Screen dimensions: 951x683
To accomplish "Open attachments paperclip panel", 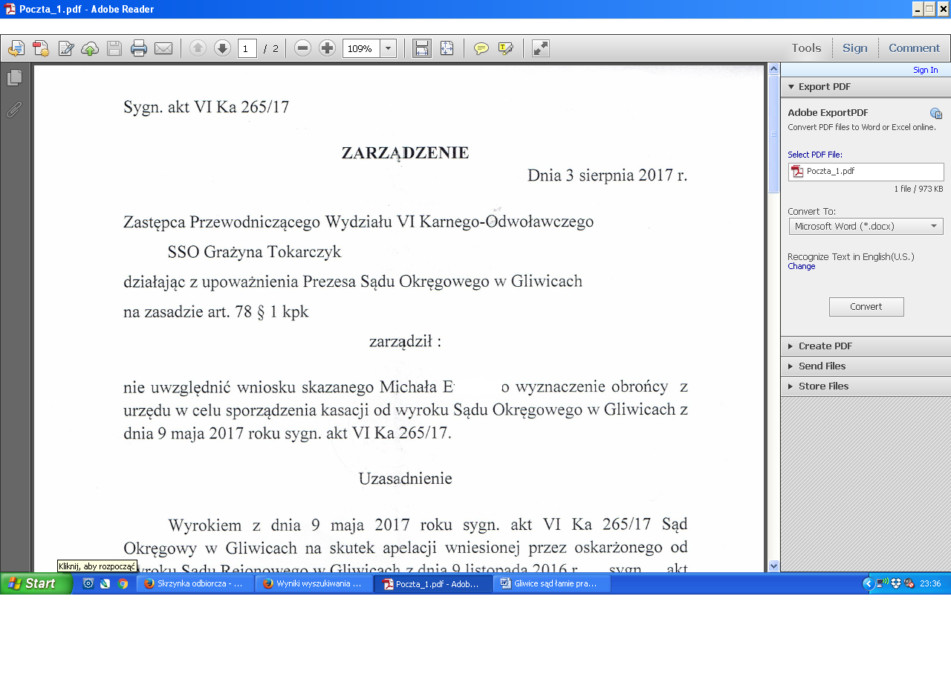I will (x=14, y=109).
